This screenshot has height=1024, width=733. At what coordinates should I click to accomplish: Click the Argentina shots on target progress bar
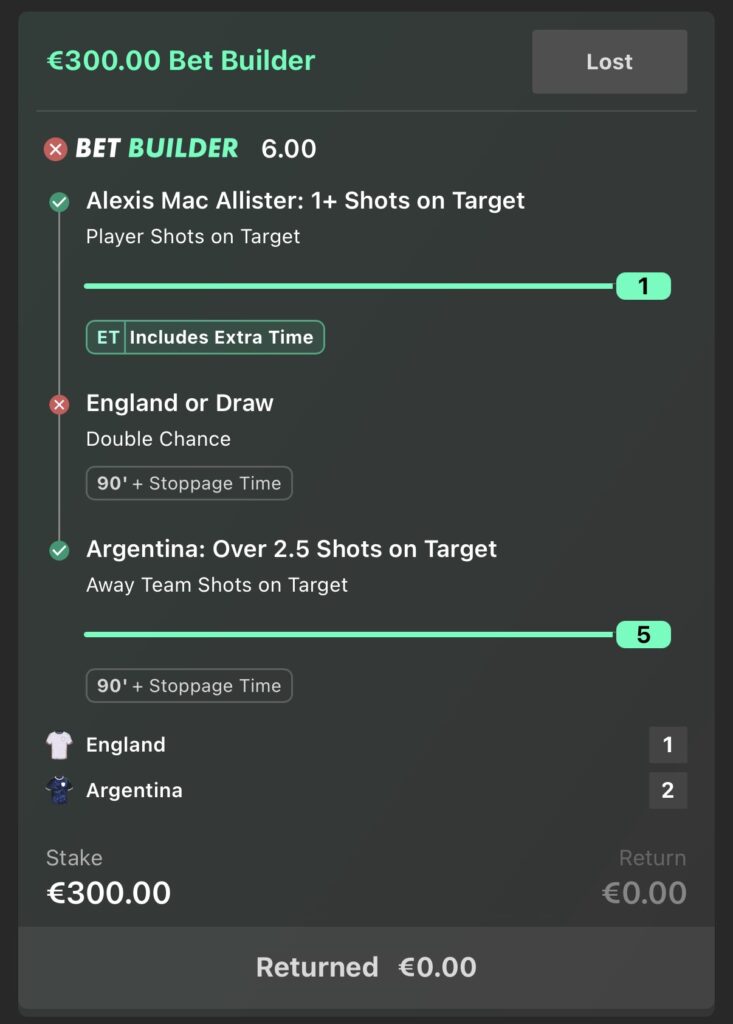(x=350, y=634)
